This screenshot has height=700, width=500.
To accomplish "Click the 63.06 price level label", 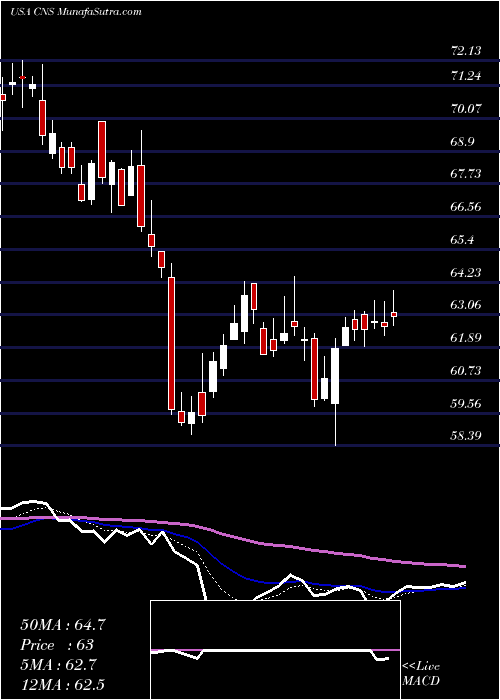I will pos(466,305).
